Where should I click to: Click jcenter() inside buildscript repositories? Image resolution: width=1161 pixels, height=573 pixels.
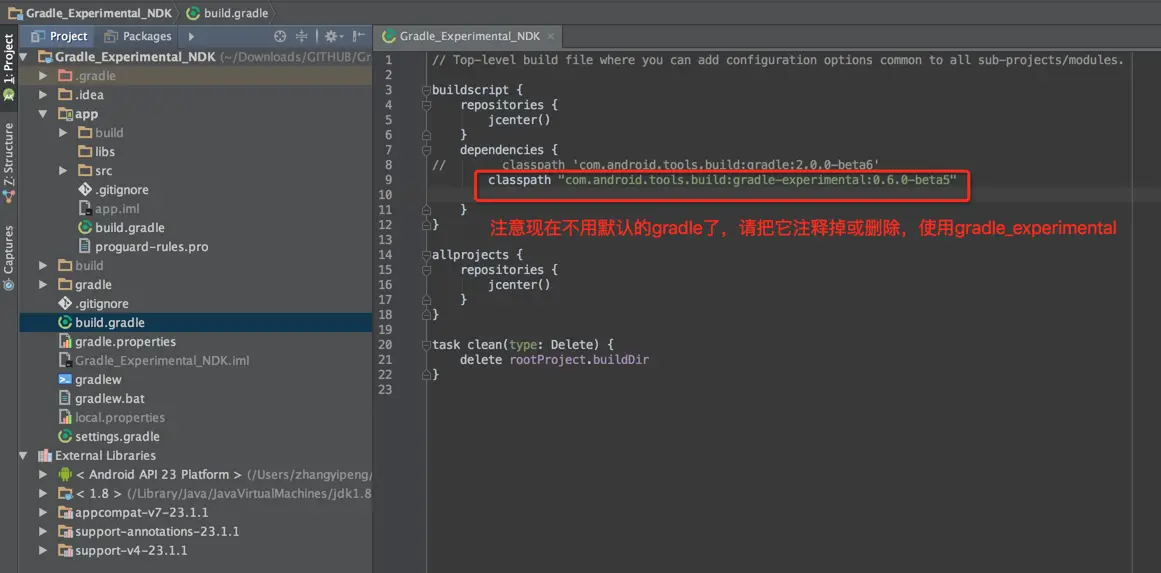(x=519, y=120)
